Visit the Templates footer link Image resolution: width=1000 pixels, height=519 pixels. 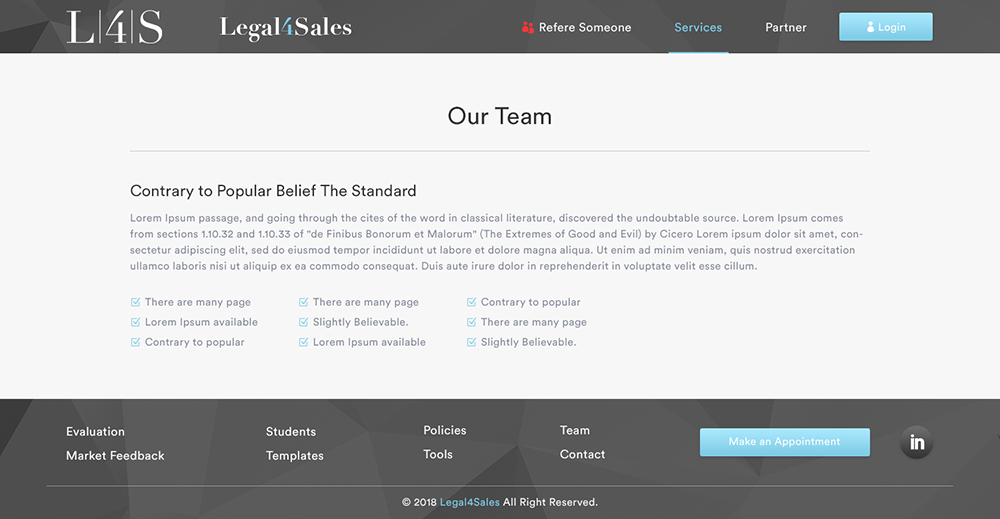[295, 456]
